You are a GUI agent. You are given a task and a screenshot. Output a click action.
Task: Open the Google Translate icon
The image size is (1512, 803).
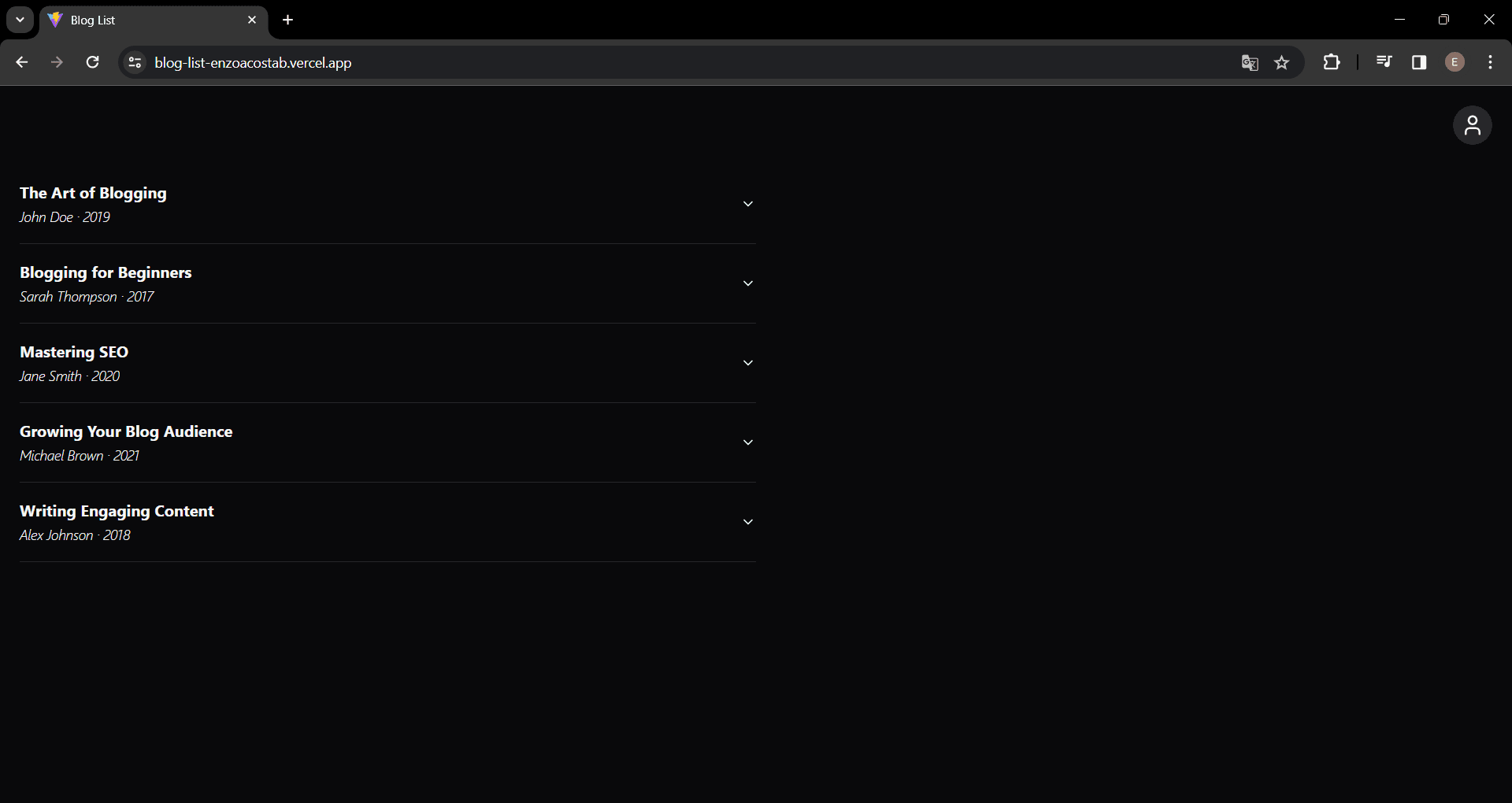pos(1249,63)
